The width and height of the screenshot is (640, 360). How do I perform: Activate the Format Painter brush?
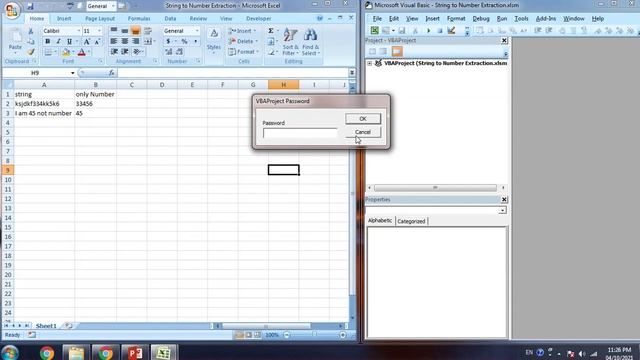pyautogui.click(x=31, y=52)
